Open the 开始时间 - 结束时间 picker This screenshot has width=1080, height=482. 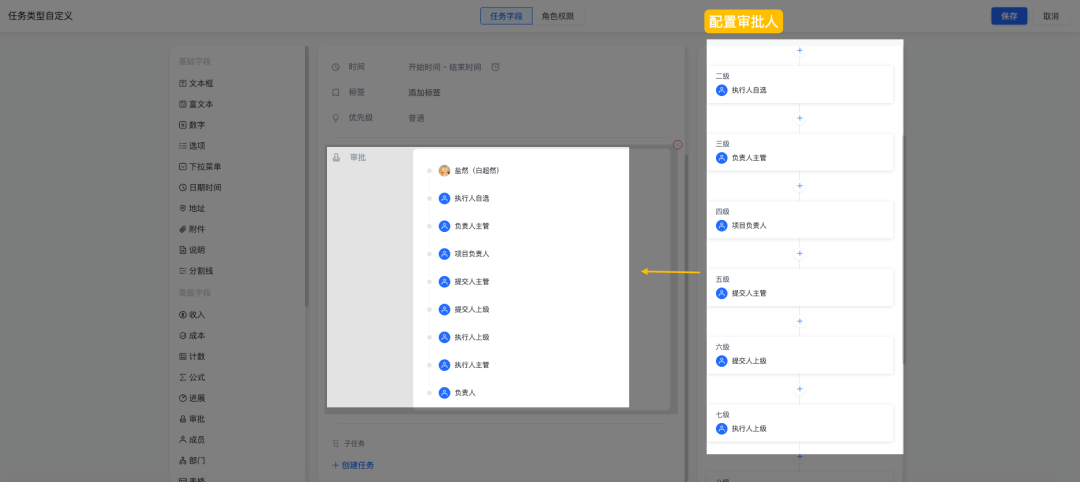pos(444,67)
